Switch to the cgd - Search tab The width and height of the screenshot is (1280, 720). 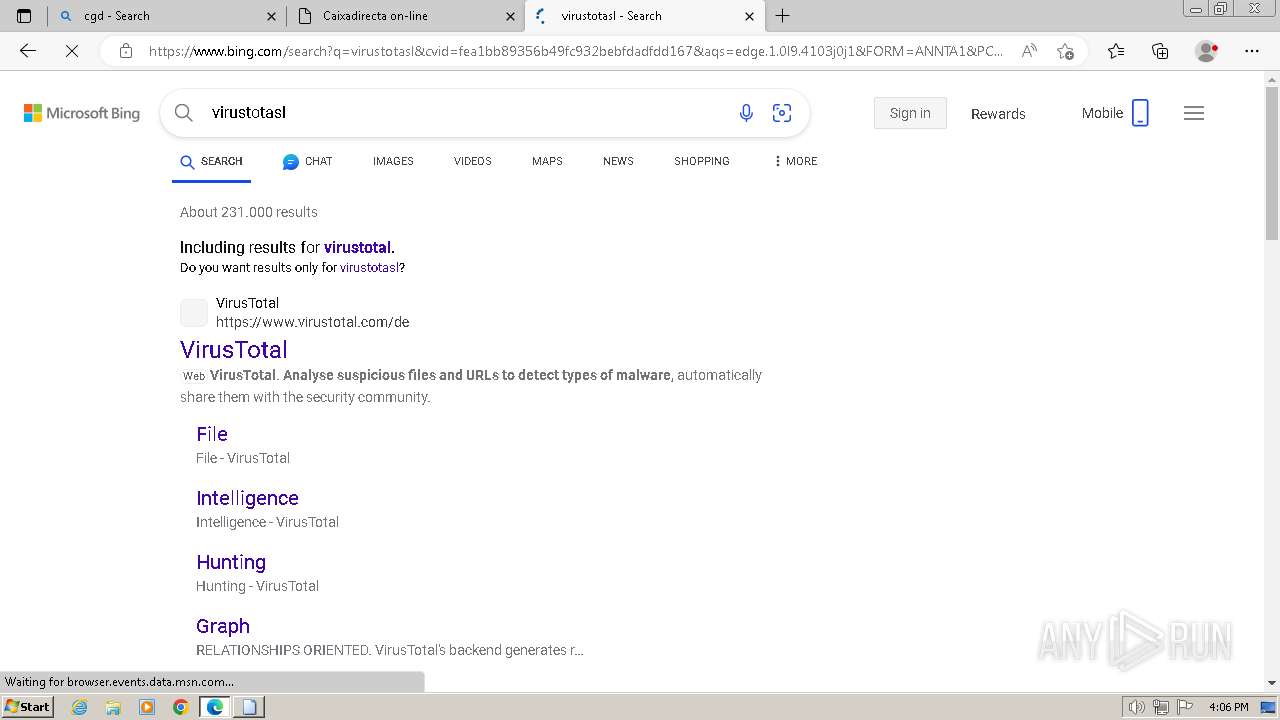coord(167,16)
